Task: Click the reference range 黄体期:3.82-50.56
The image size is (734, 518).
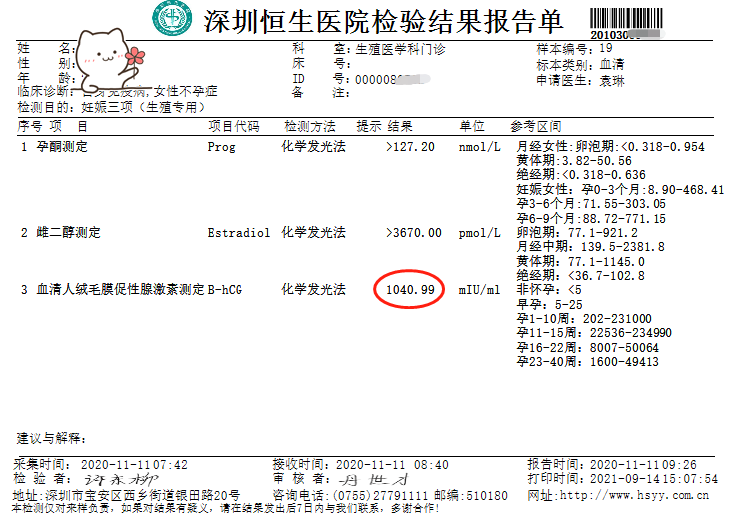Action: (x=574, y=161)
